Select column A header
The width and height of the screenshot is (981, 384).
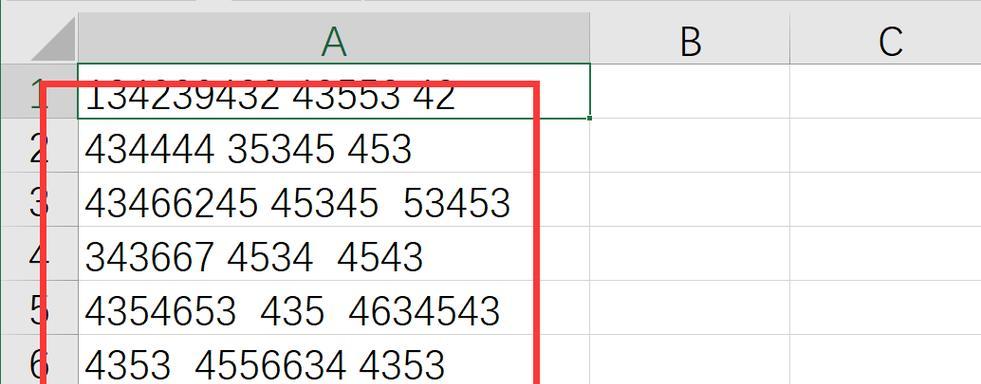click(333, 38)
